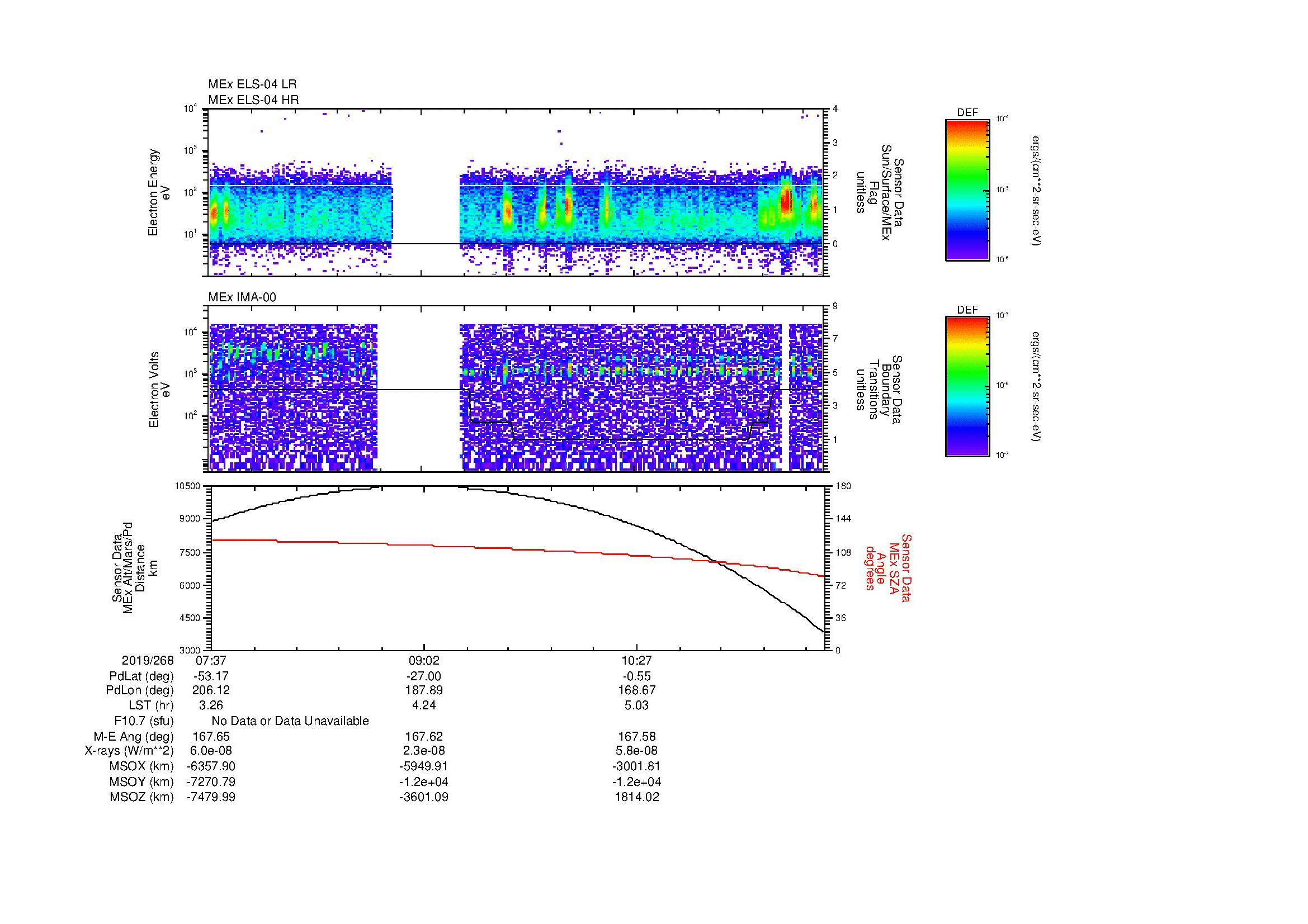Click the 'MSOX (km)' row label
This screenshot has height=924, width=1308.
pyautogui.click(x=141, y=767)
